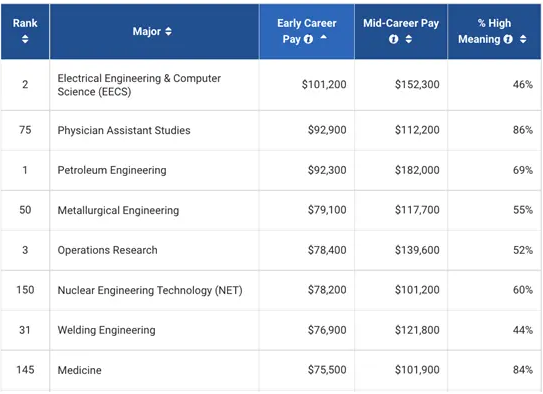Select Nuclear Engineering Technology (NET) major
543x394 pixels.
pos(150,290)
